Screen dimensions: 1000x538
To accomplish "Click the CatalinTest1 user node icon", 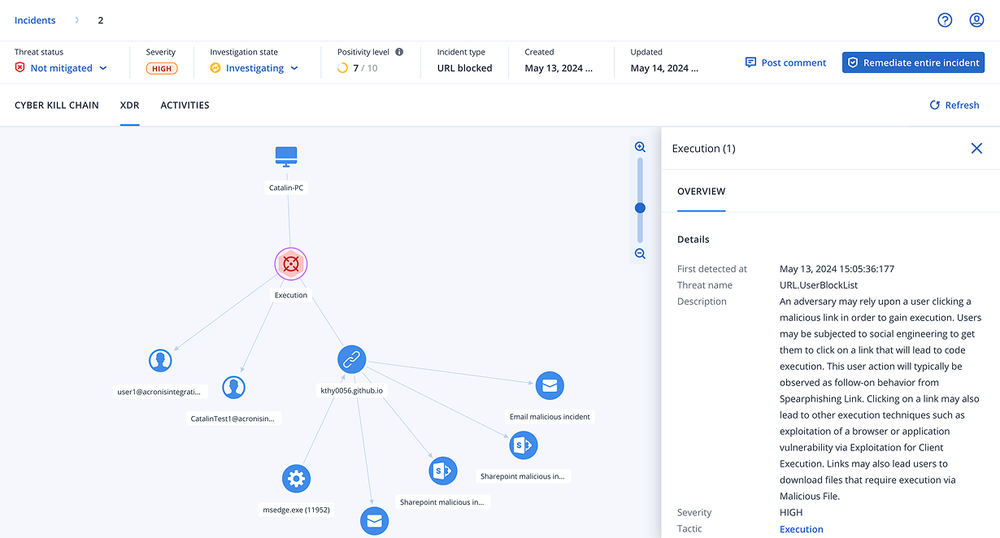I will click(234, 387).
